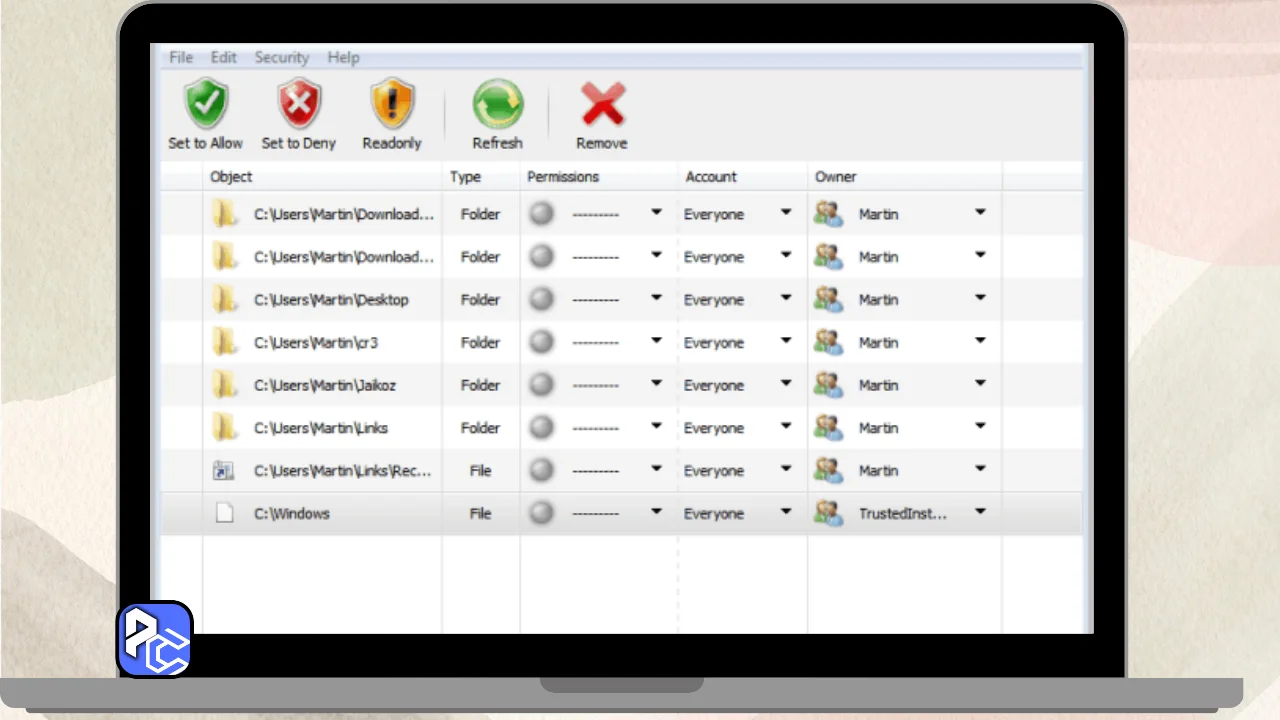Click the Folder type cell for Jaikoz
Viewport: 1280px width, 720px height.
click(x=480, y=386)
